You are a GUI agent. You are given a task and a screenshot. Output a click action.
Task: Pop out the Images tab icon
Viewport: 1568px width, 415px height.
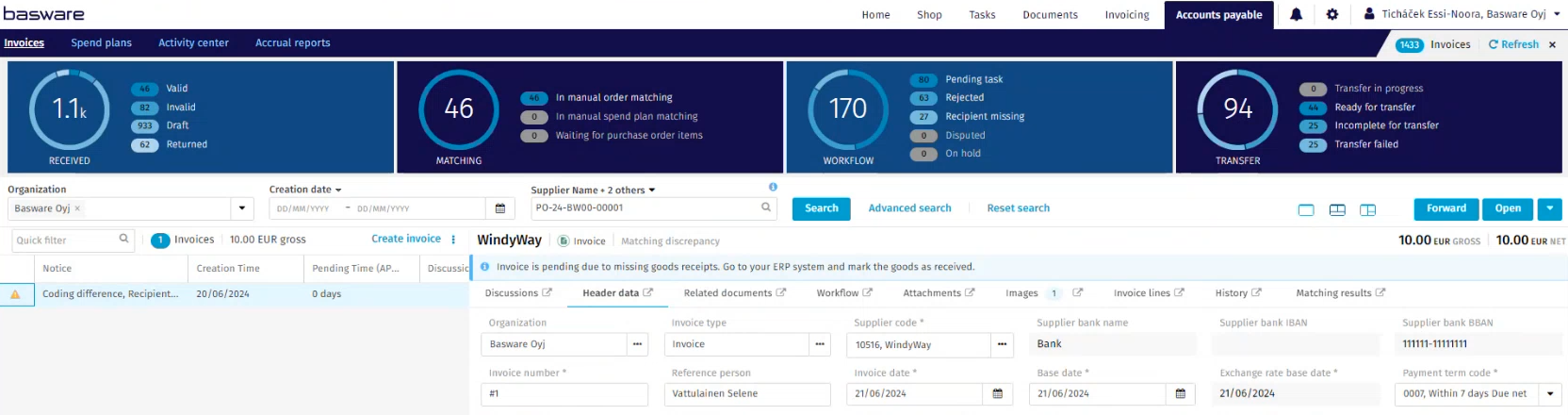[1077, 293]
